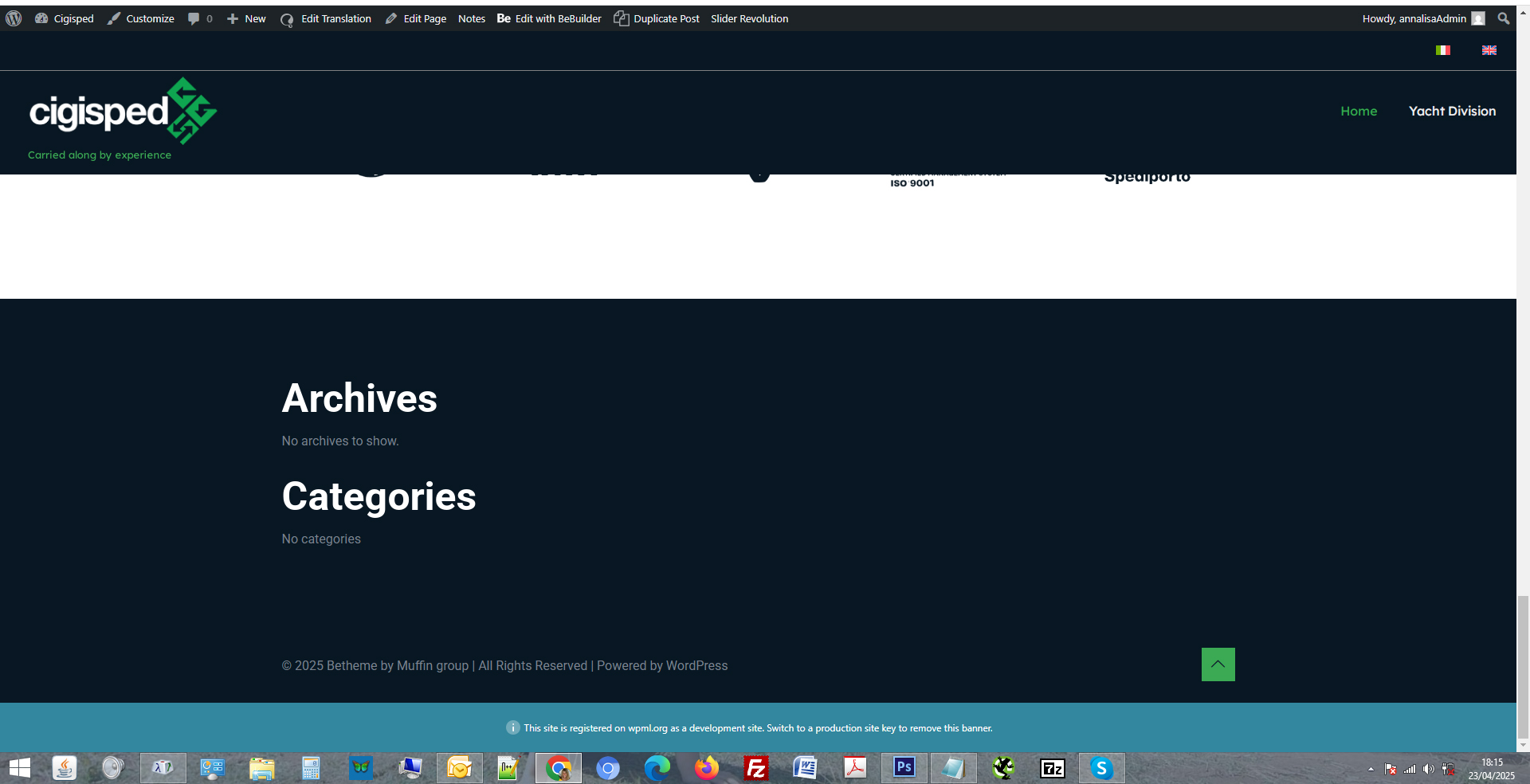Switch language with UK flag

[1489, 50]
